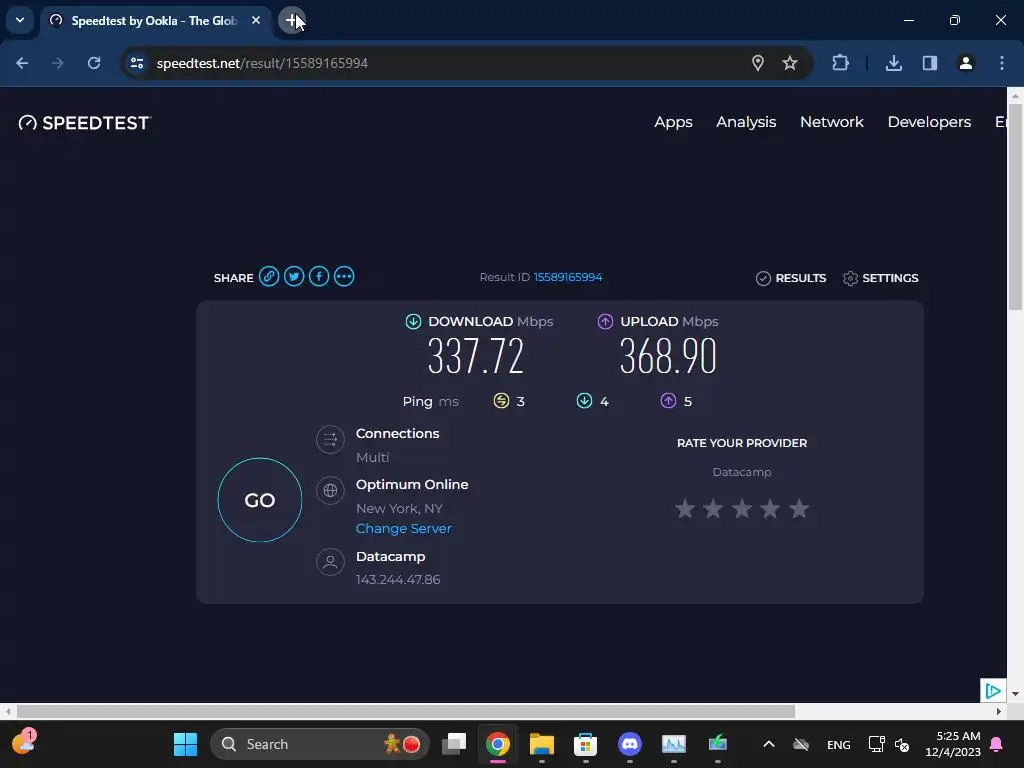Screen dimensions: 1024x768
Task: Click the horizontal scrollbar thumb
Action: 406,711
